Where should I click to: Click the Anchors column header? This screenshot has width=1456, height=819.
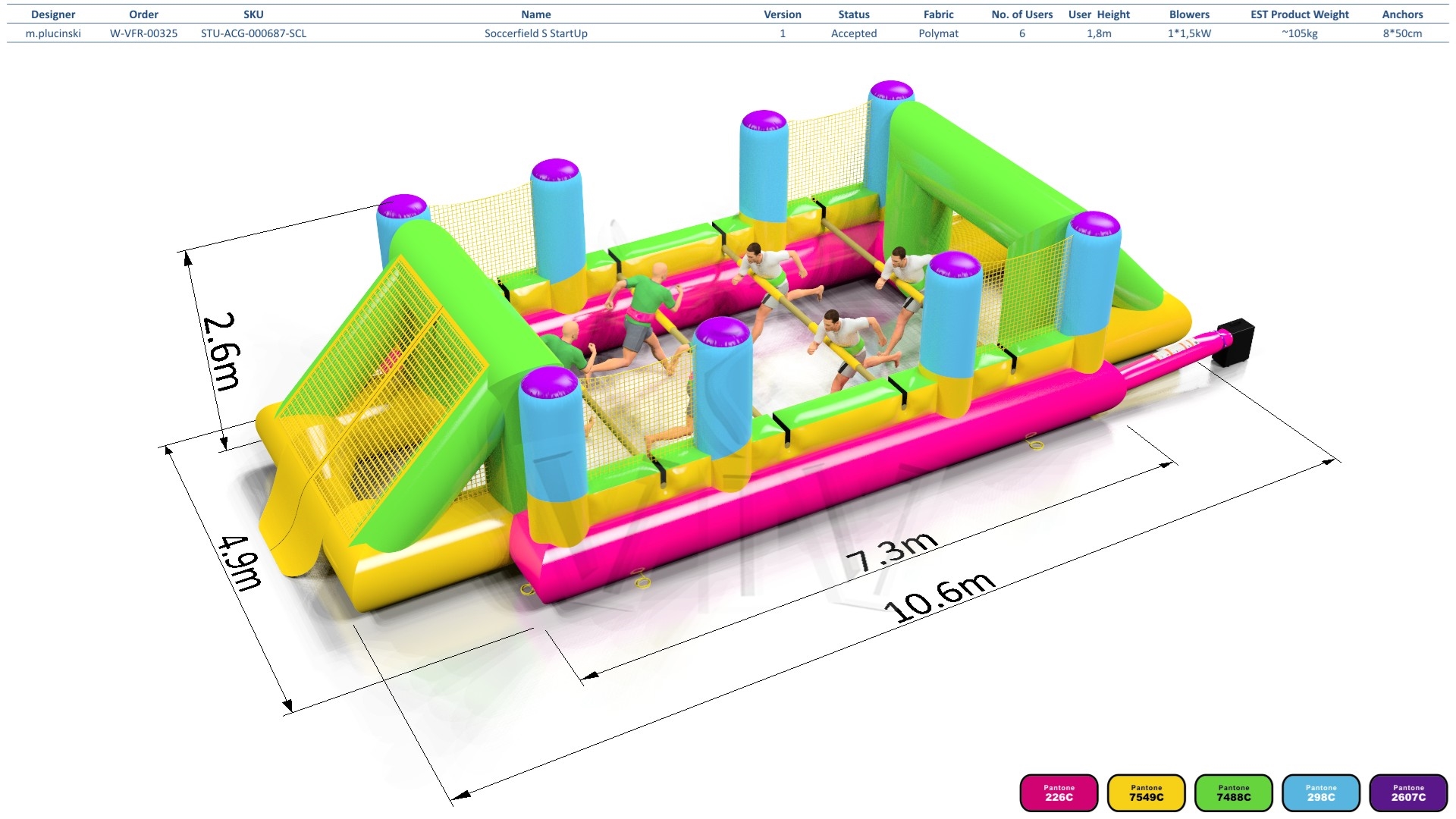point(1402,14)
